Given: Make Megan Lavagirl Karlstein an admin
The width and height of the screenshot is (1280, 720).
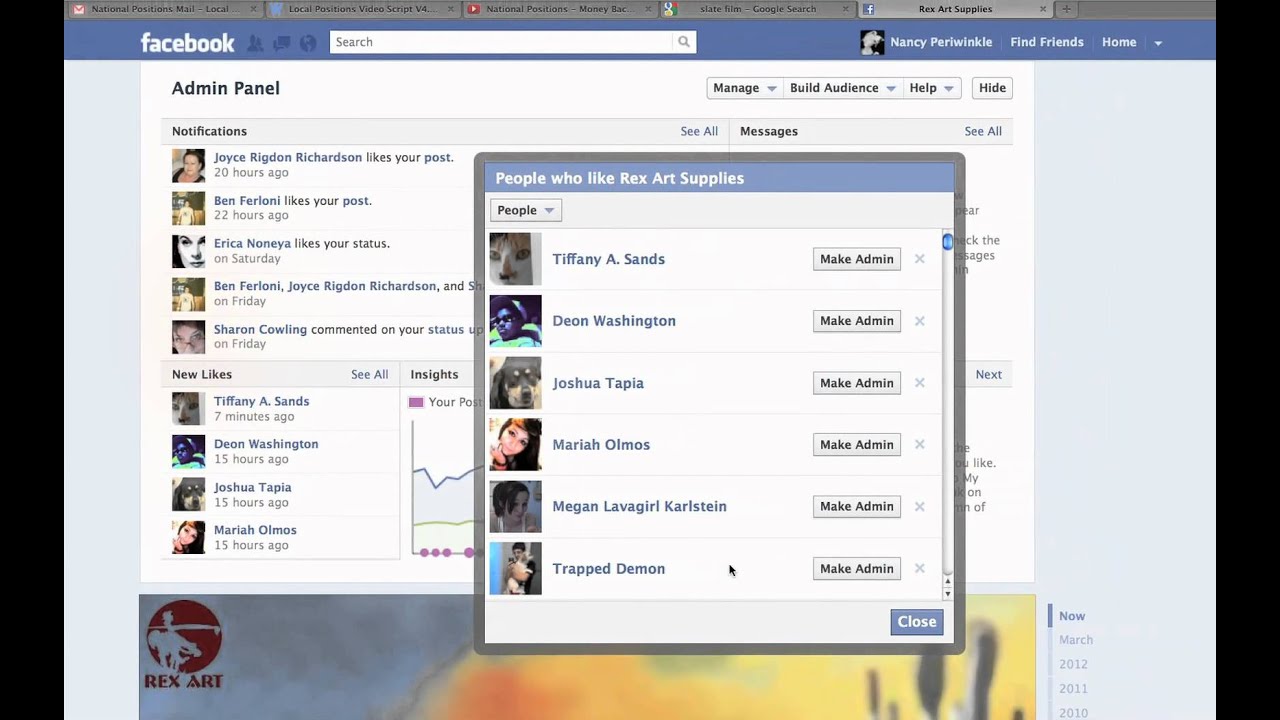Looking at the screenshot, I should coord(856,506).
